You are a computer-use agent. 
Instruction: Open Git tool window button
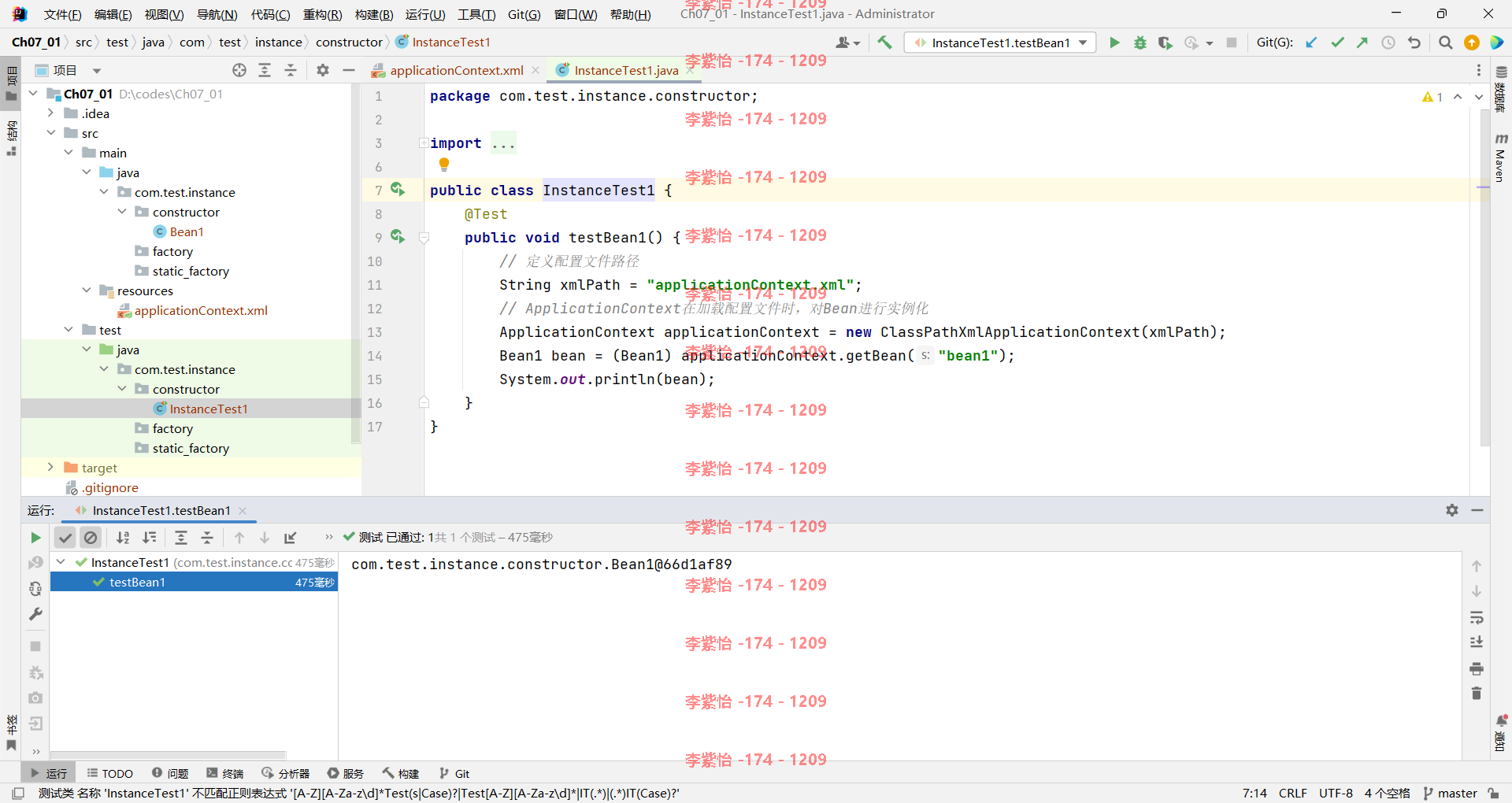pyautogui.click(x=454, y=773)
